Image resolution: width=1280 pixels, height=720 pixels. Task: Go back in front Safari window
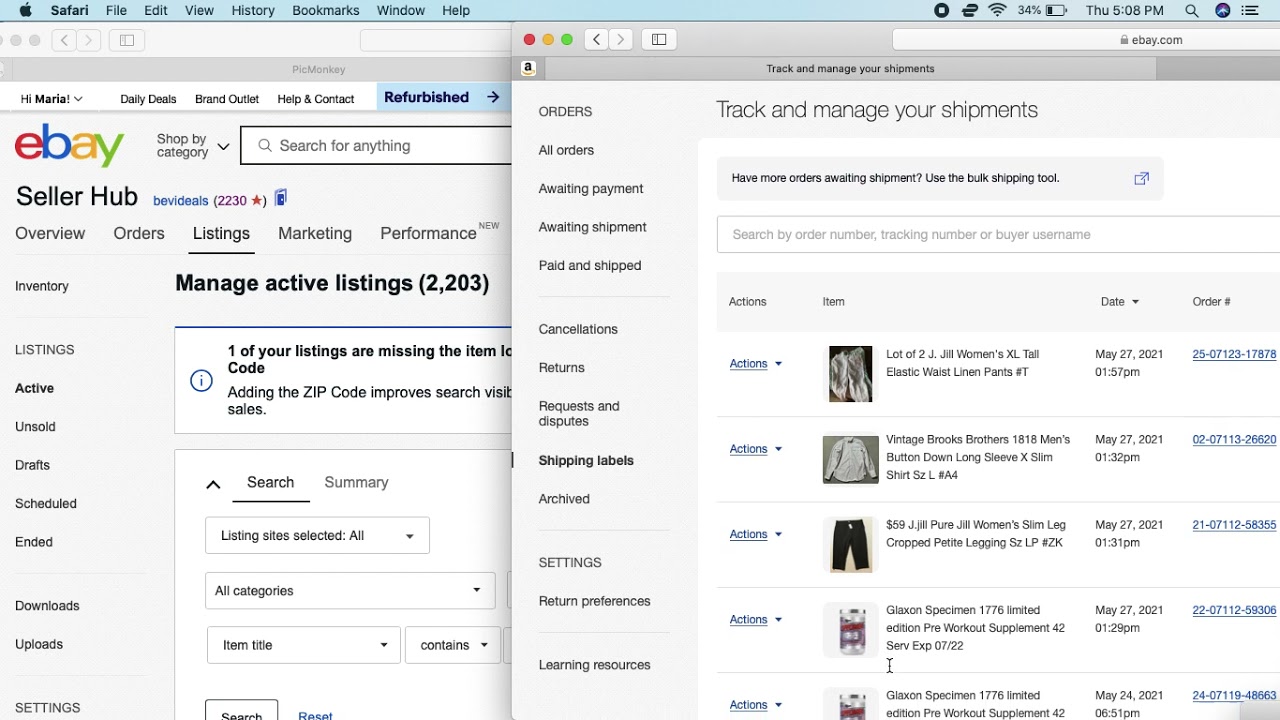click(x=597, y=39)
